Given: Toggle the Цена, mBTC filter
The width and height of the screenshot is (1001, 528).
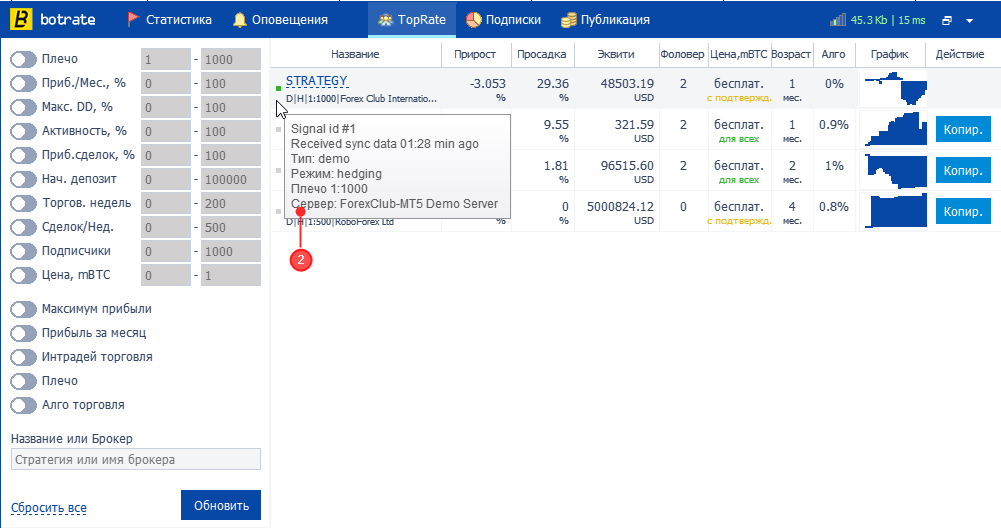Looking at the screenshot, I should [24, 275].
